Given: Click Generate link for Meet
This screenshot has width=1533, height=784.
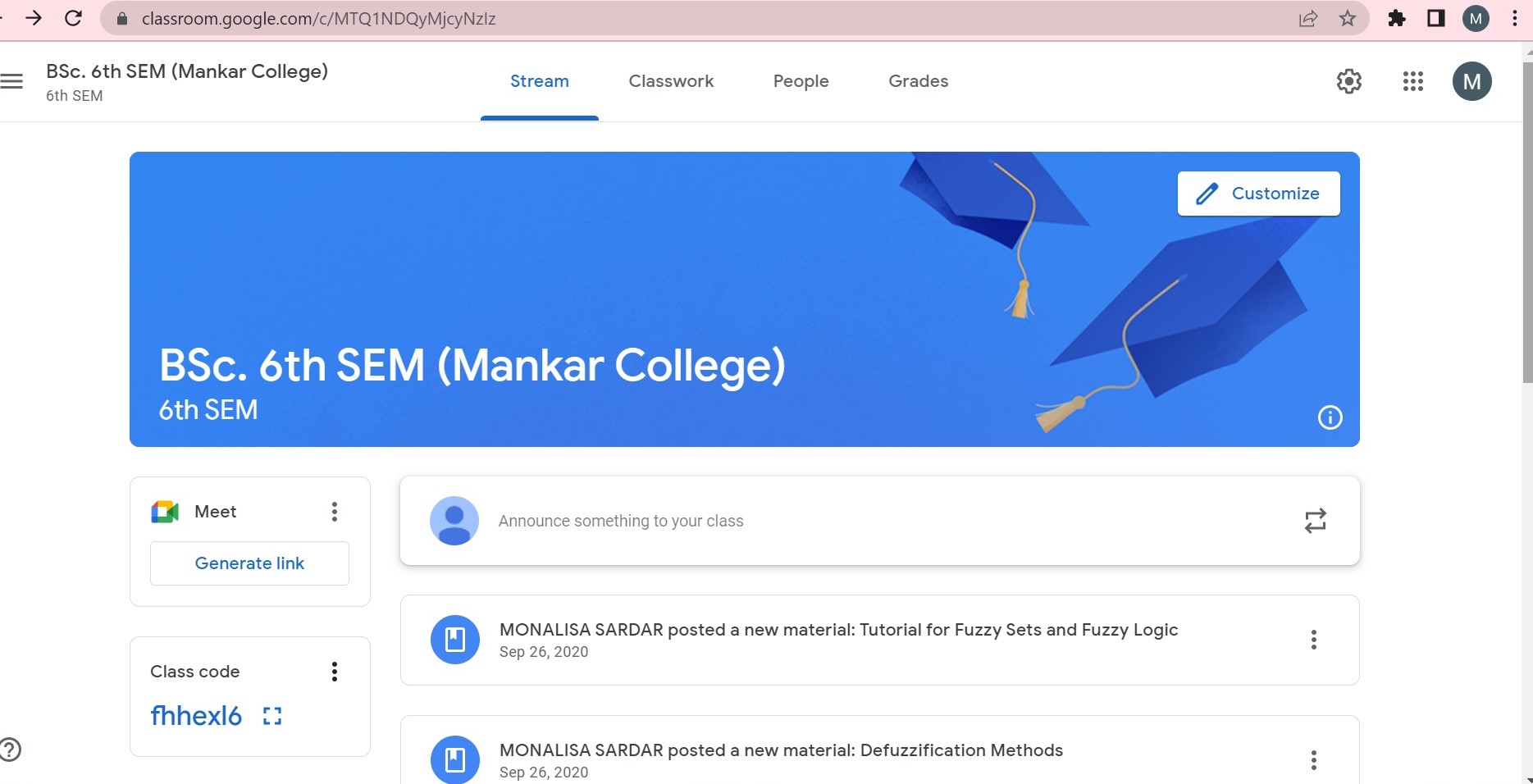Looking at the screenshot, I should 249,563.
